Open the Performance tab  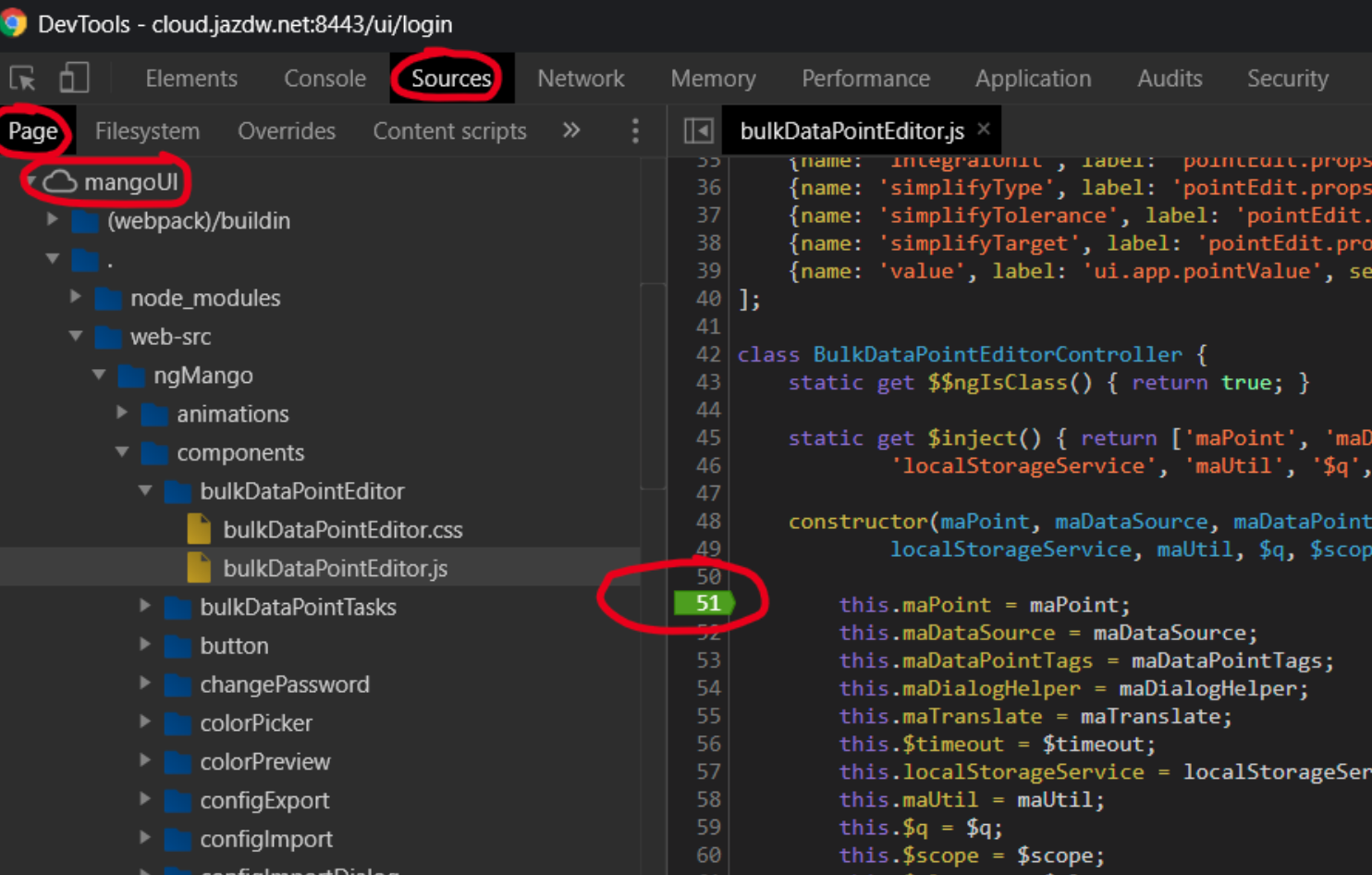865,79
